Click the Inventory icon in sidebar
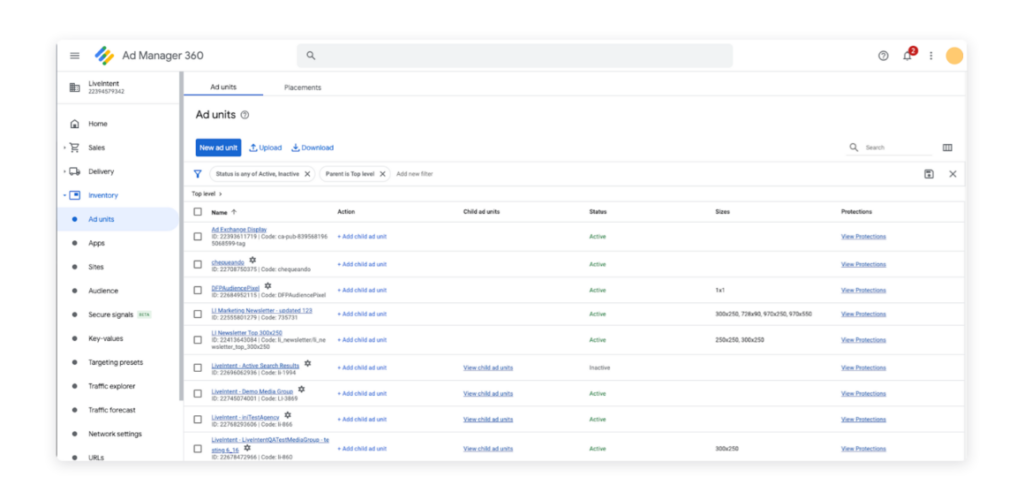1024x500 pixels. [x=74, y=195]
